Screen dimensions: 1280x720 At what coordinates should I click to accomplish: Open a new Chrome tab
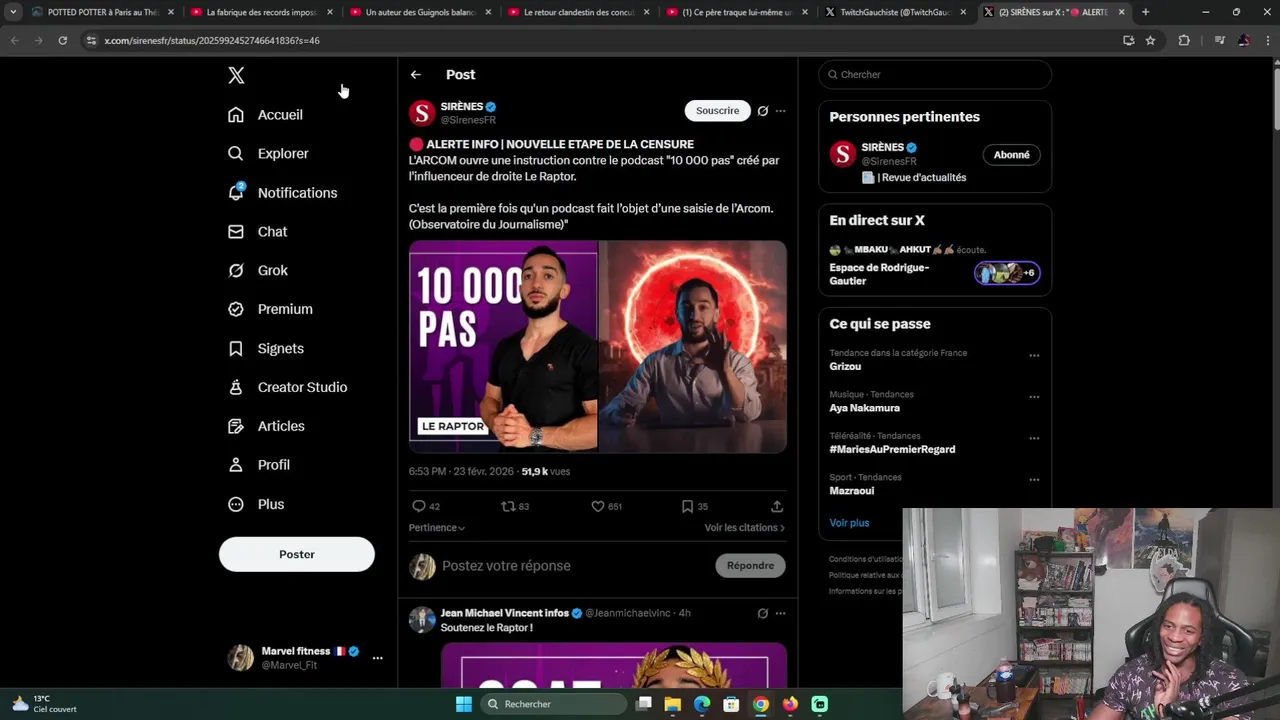pyautogui.click(x=1145, y=12)
